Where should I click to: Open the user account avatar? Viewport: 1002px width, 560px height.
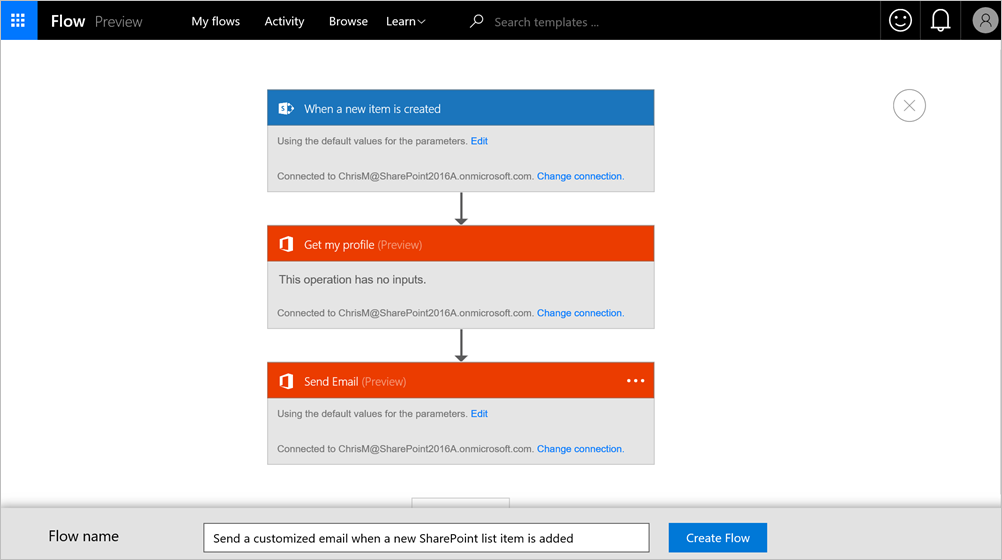click(985, 20)
